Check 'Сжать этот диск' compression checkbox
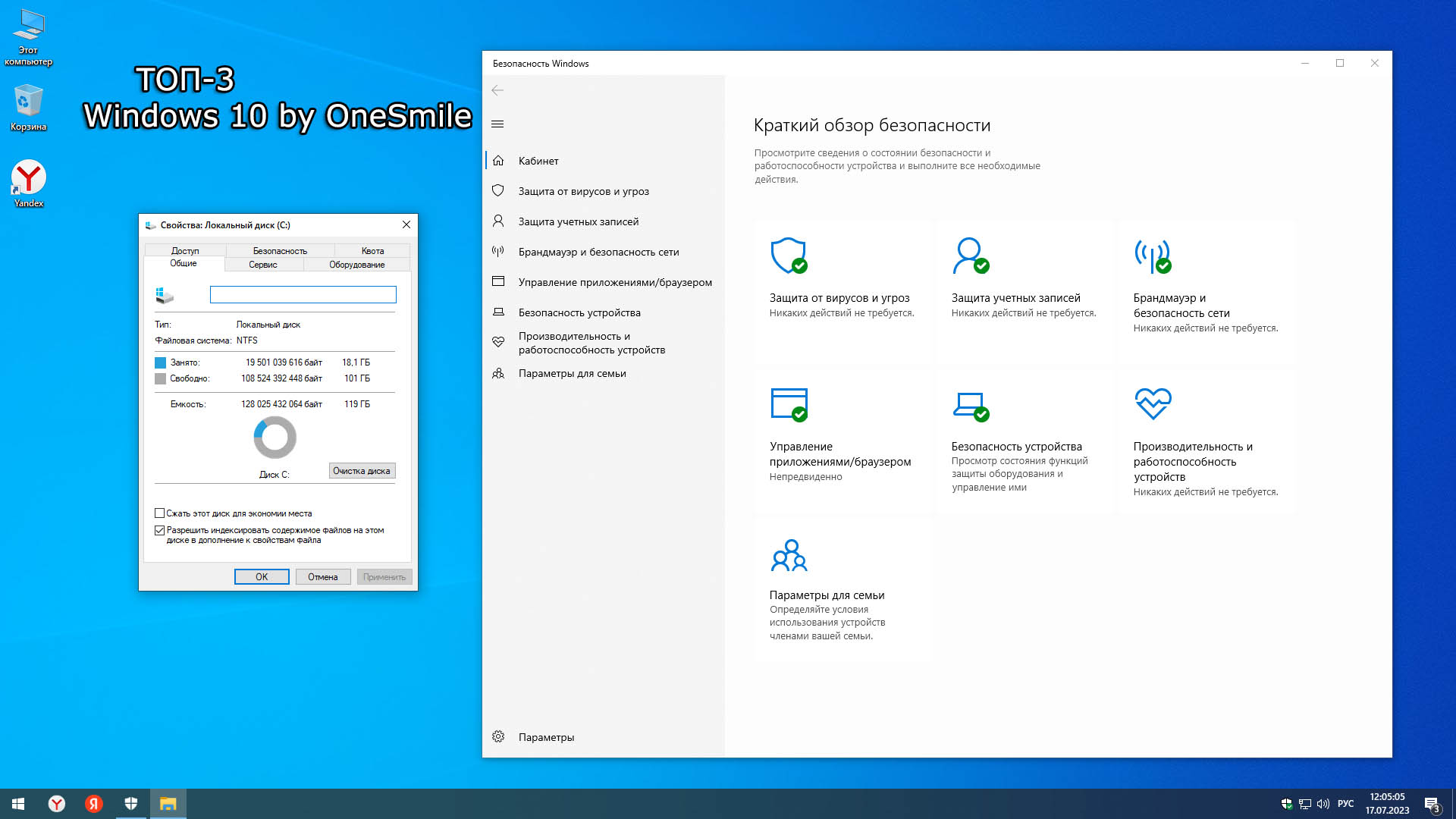Screen dimensions: 1456x819 pos(160,513)
